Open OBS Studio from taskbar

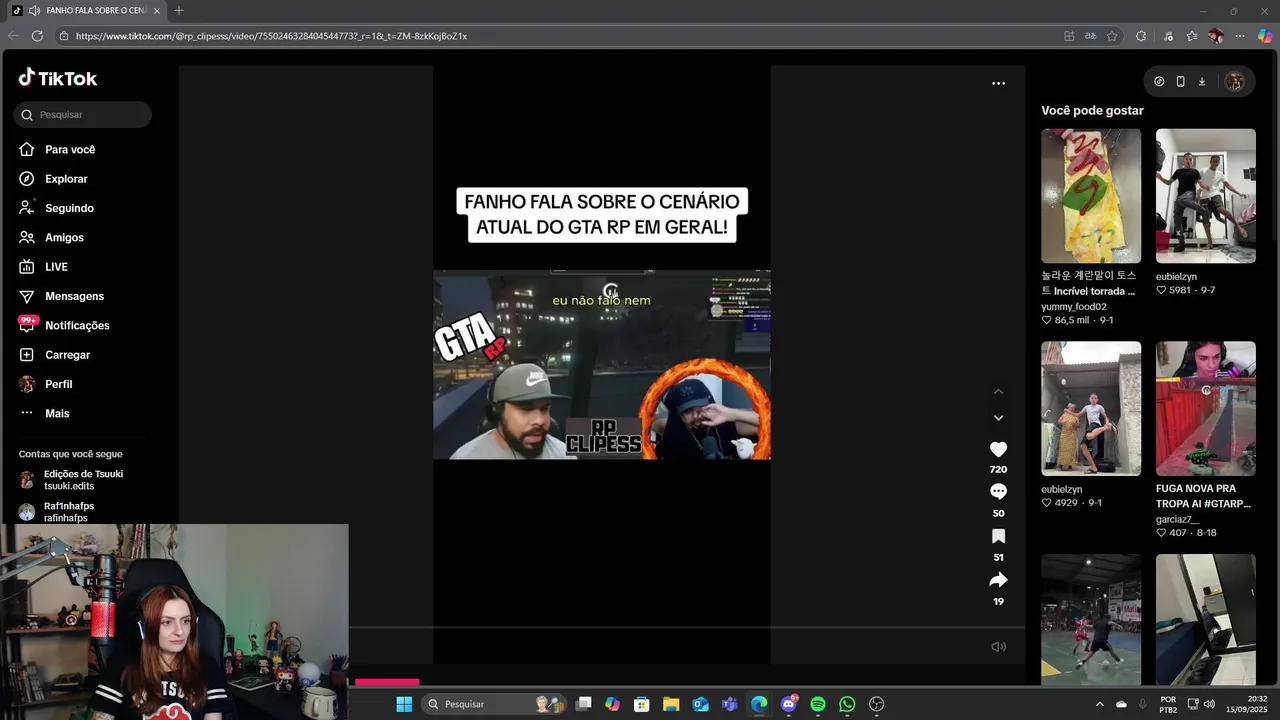click(x=877, y=704)
